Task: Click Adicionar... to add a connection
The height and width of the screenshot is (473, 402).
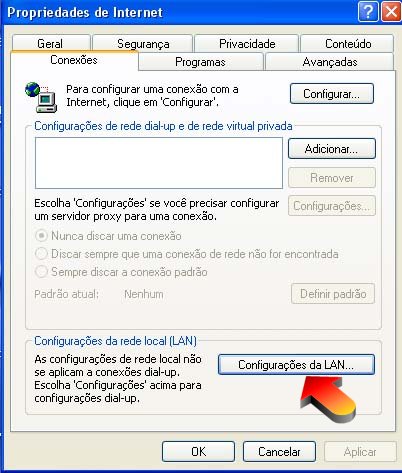Action: click(332, 149)
